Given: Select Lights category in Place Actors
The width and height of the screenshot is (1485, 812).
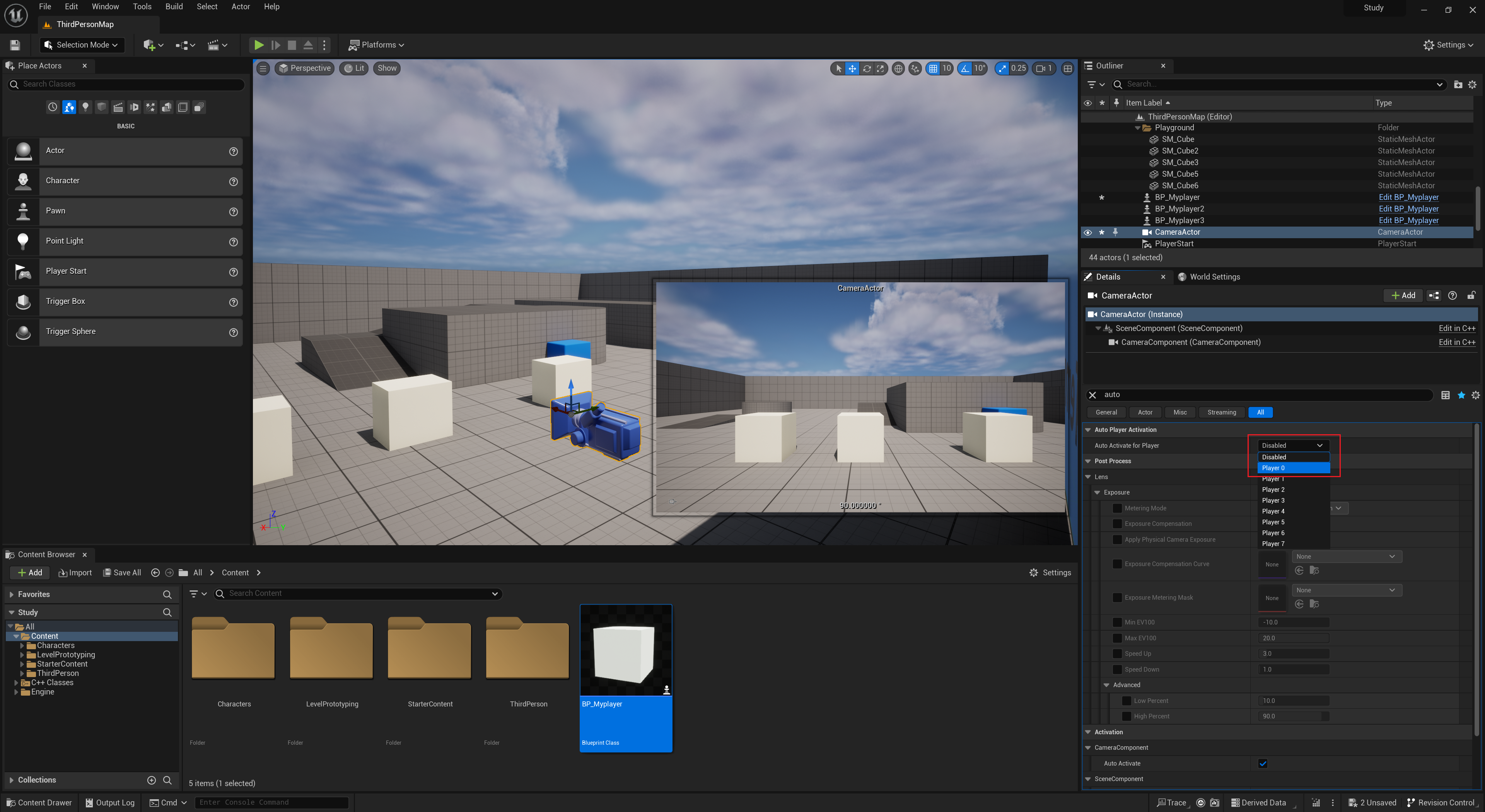Looking at the screenshot, I should tap(85, 107).
